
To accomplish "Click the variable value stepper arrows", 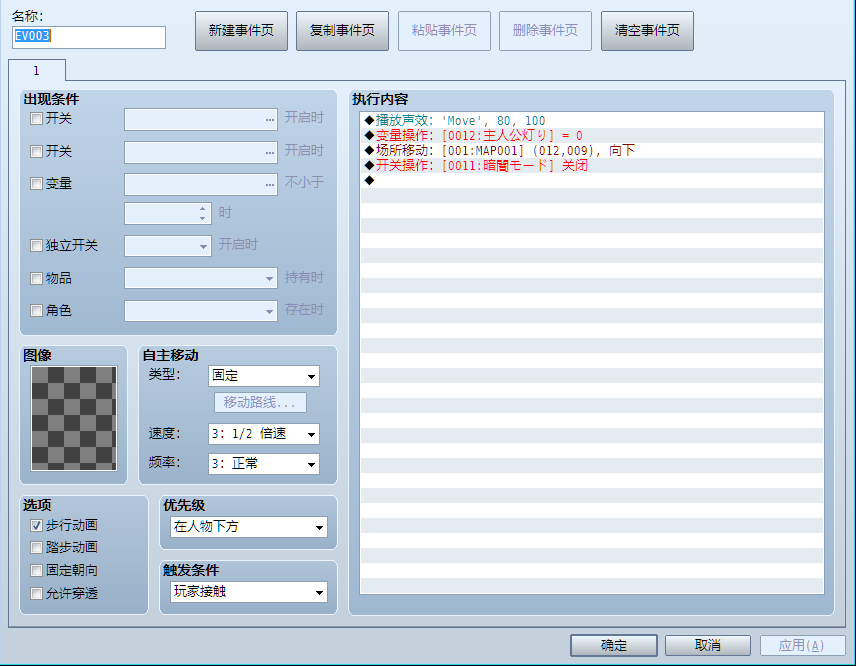I will pos(203,213).
